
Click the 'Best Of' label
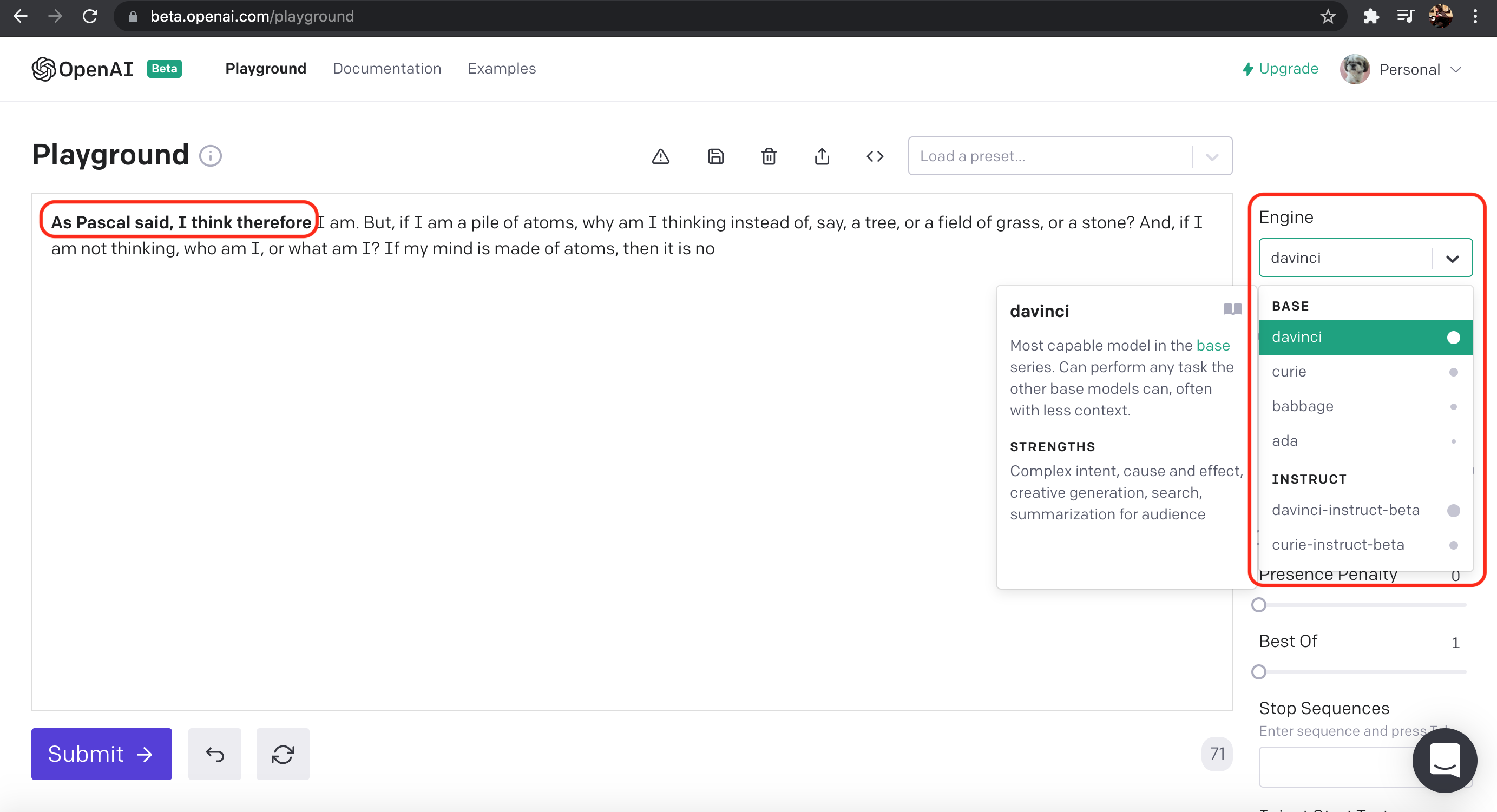[1288, 641]
